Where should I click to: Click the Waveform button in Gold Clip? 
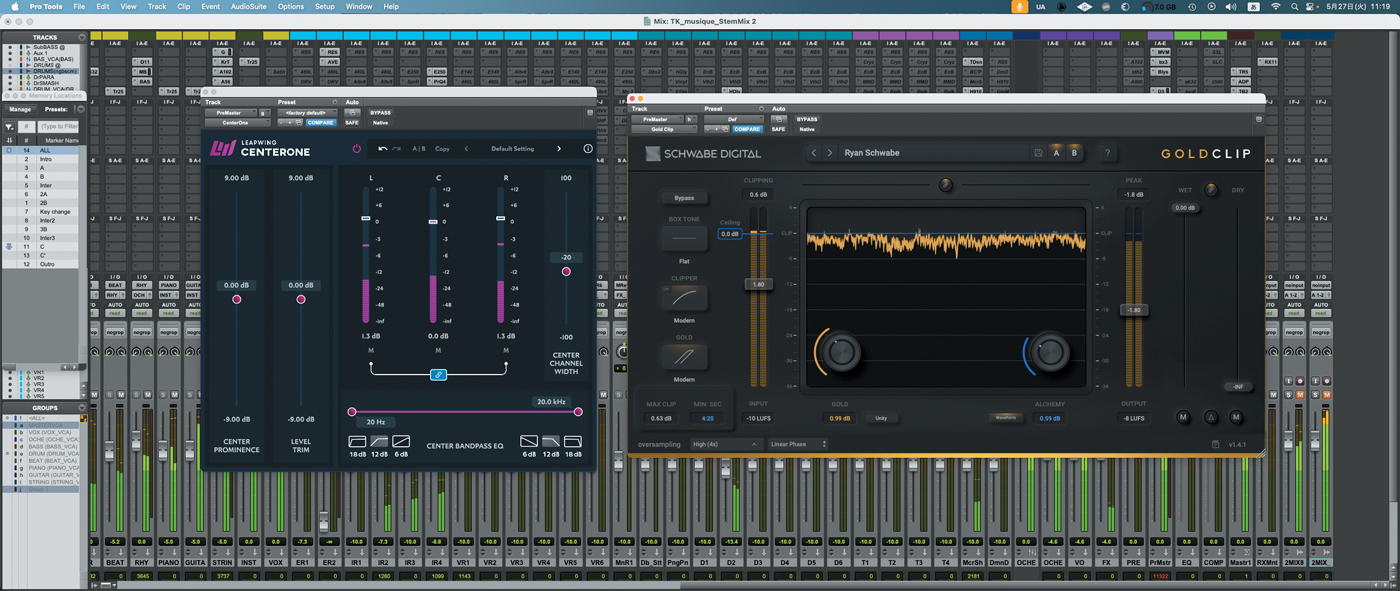click(1004, 417)
